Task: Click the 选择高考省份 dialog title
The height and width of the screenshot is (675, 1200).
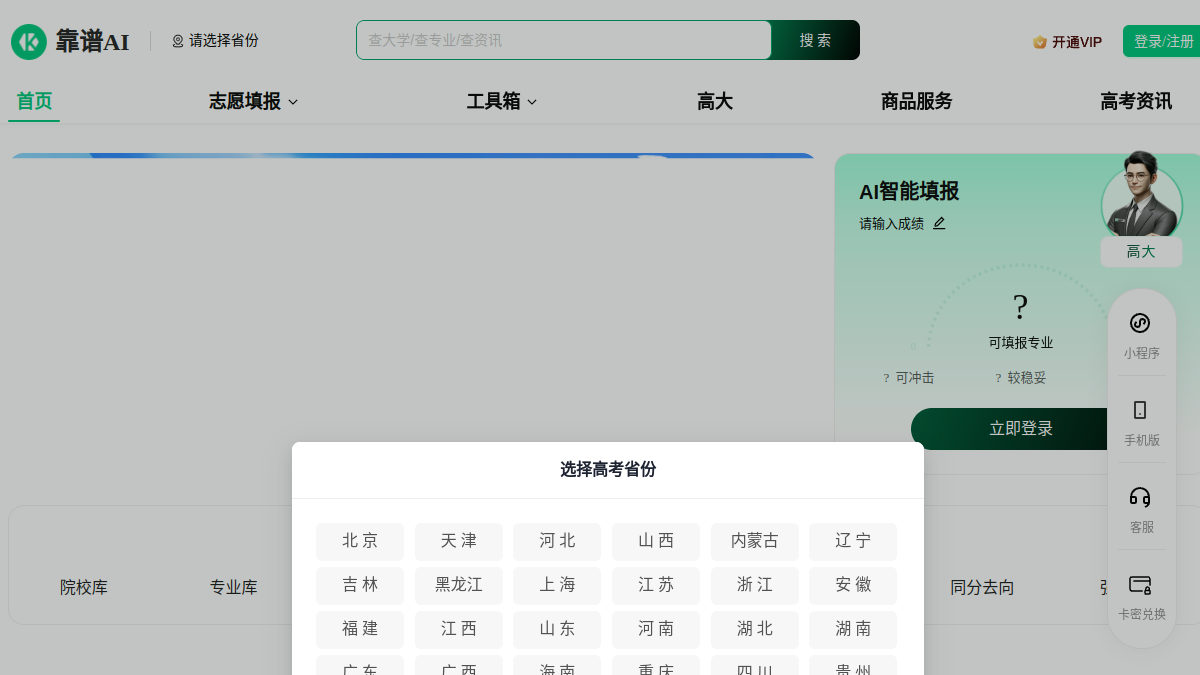Action: pyautogui.click(x=608, y=470)
